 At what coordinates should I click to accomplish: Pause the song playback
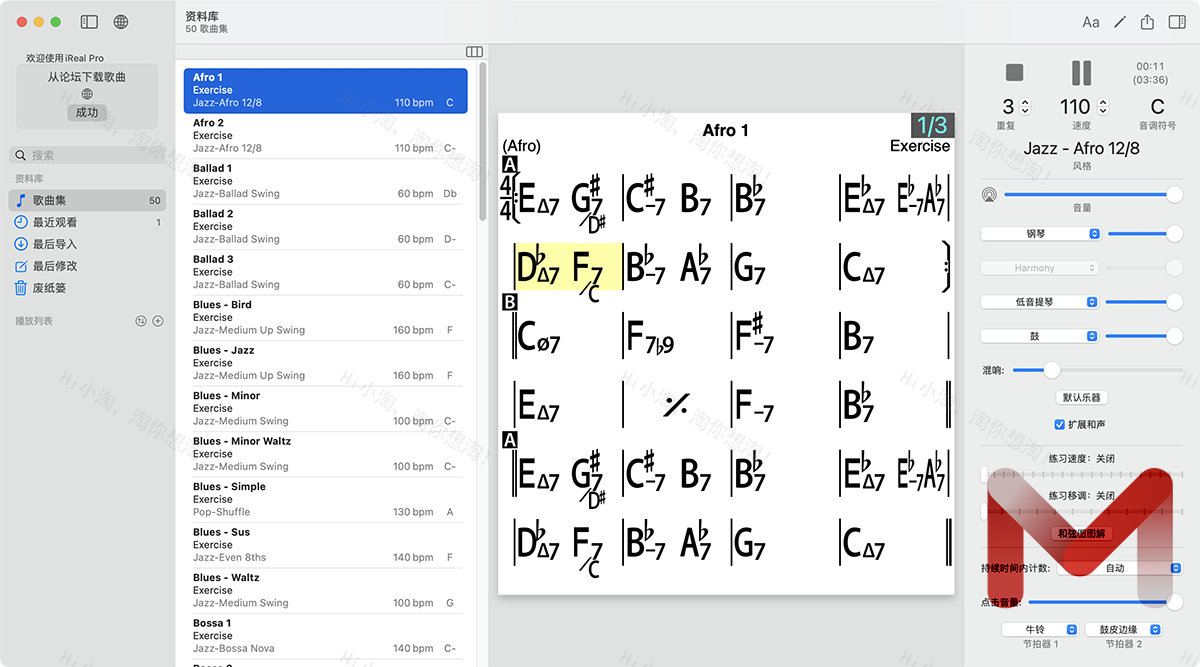(x=1081, y=73)
